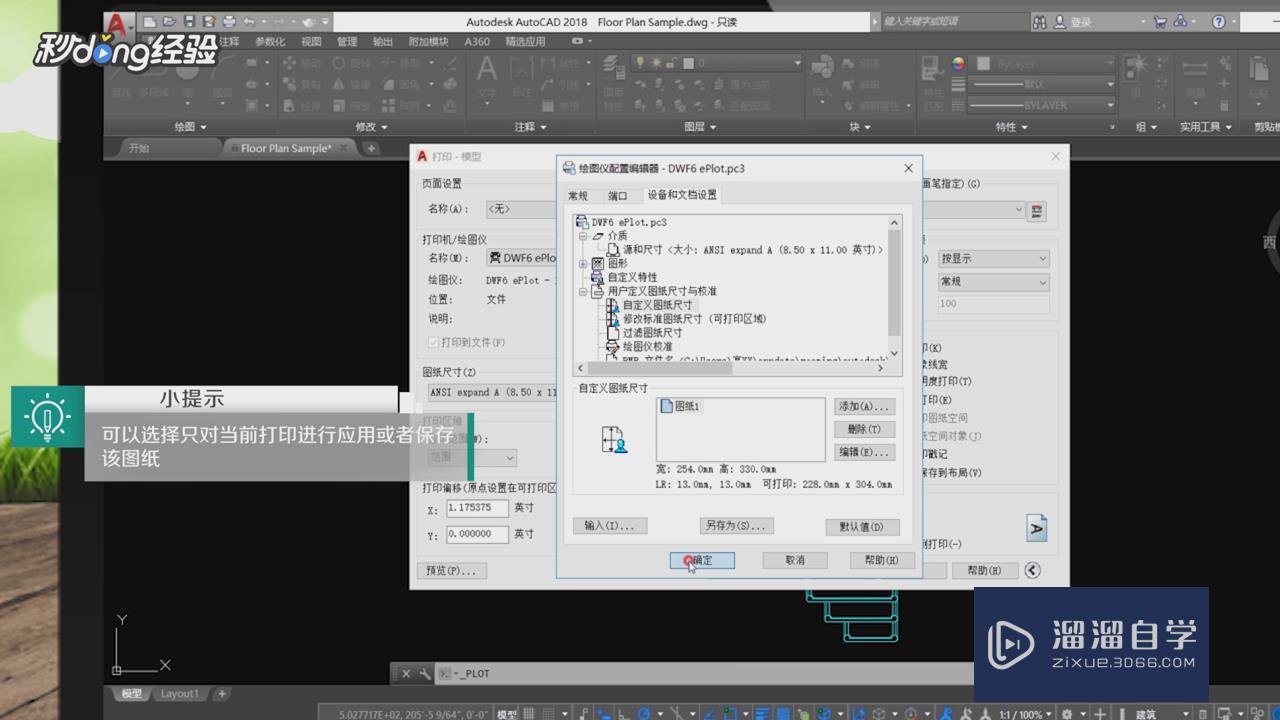Close the plotter configuration editor dialog
1280x720 pixels.
[x=908, y=168]
